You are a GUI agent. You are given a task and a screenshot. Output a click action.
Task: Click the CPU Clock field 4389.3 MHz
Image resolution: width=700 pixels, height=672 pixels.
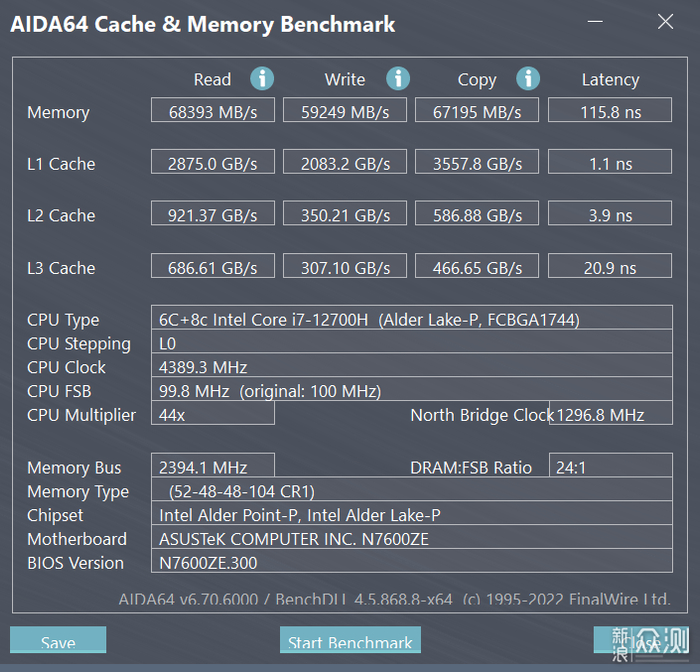coord(411,367)
